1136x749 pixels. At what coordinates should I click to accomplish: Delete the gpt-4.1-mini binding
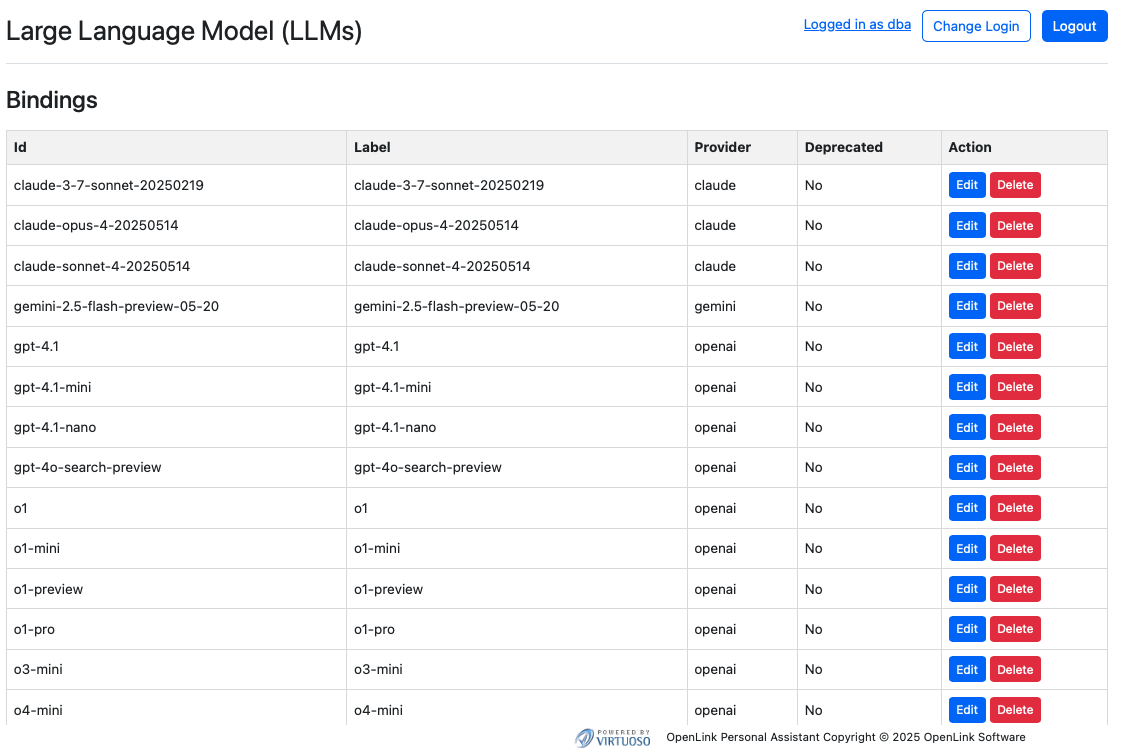pos(1015,387)
